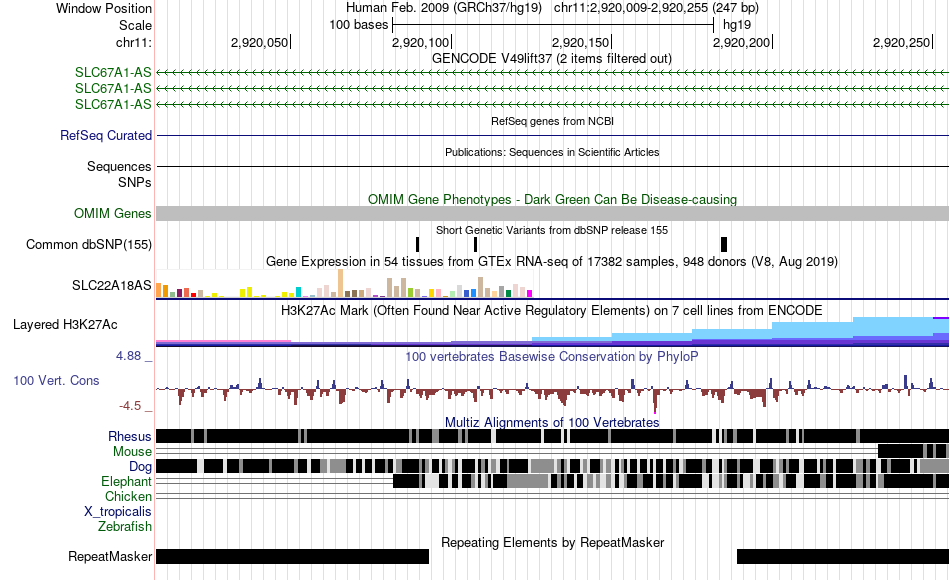The image size is (950, 580).
Task: Click the OMIM Genes track label
Action: tap(112, 213)
